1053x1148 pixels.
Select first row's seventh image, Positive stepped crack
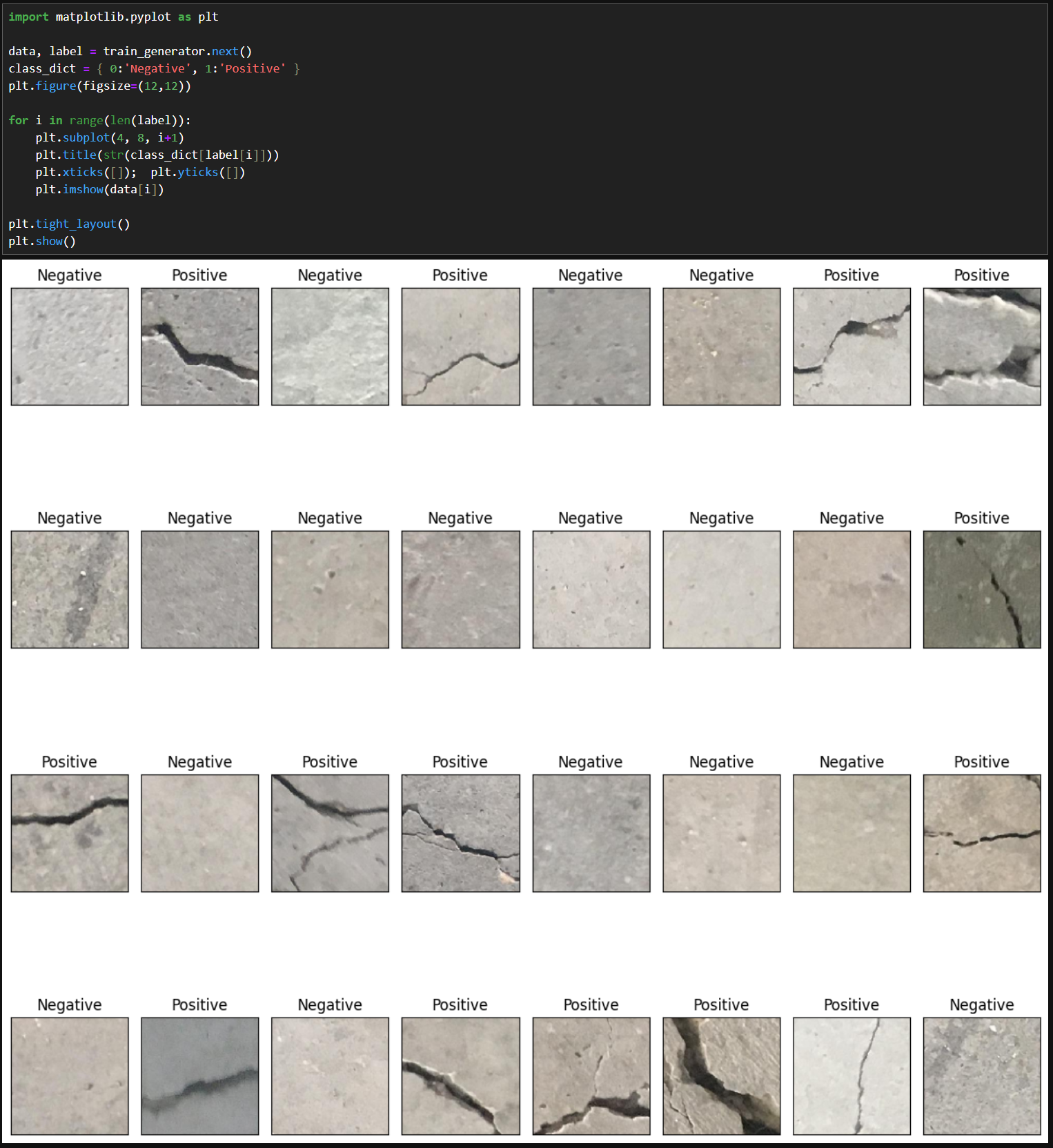[x=852, y=347]
